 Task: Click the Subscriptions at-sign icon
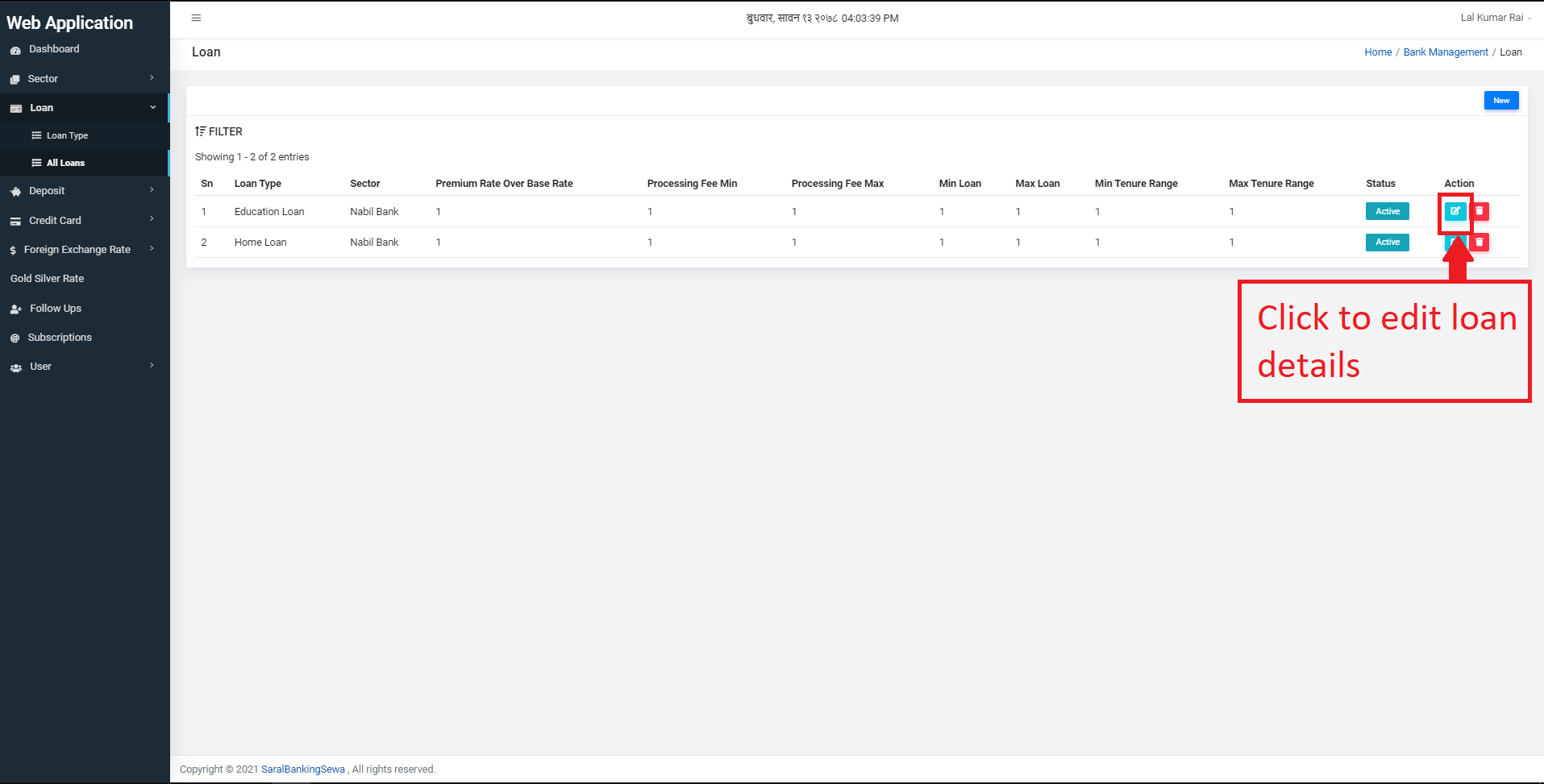(15, 338)
